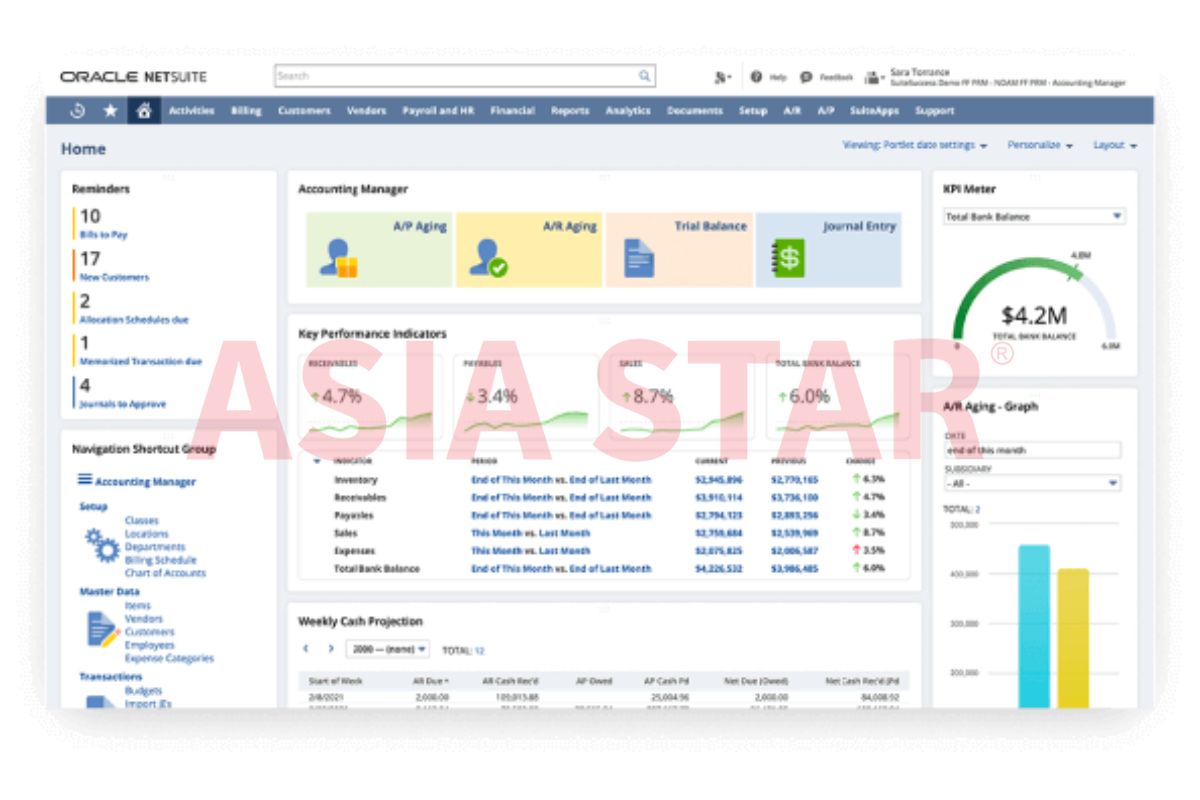Image resolution: width=1200 pixels, height=800 pixels.
Task: Collapse the Indicator table arrow
Action: pyautogui.click(x=317, y=461)
